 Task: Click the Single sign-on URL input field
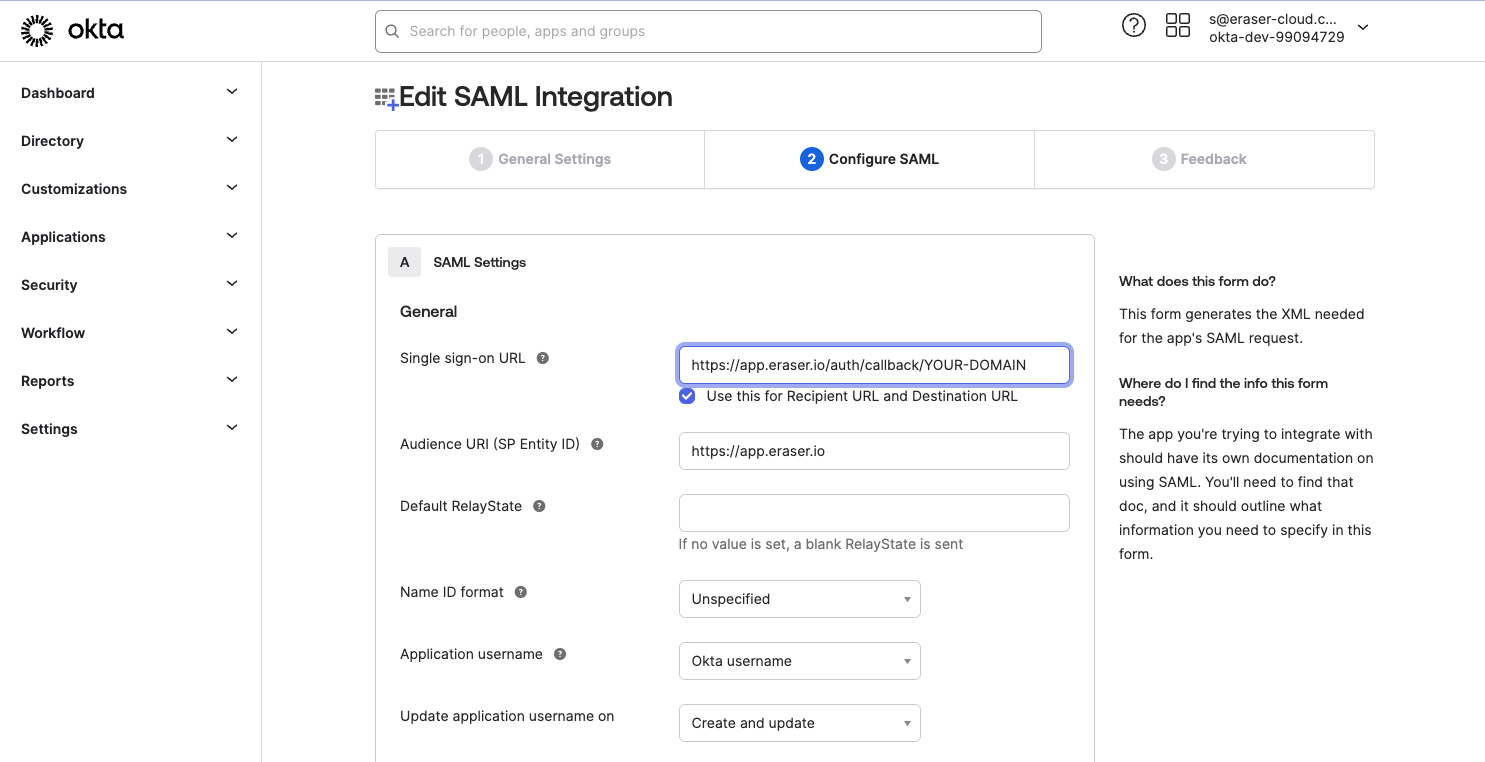coord(874,365)
